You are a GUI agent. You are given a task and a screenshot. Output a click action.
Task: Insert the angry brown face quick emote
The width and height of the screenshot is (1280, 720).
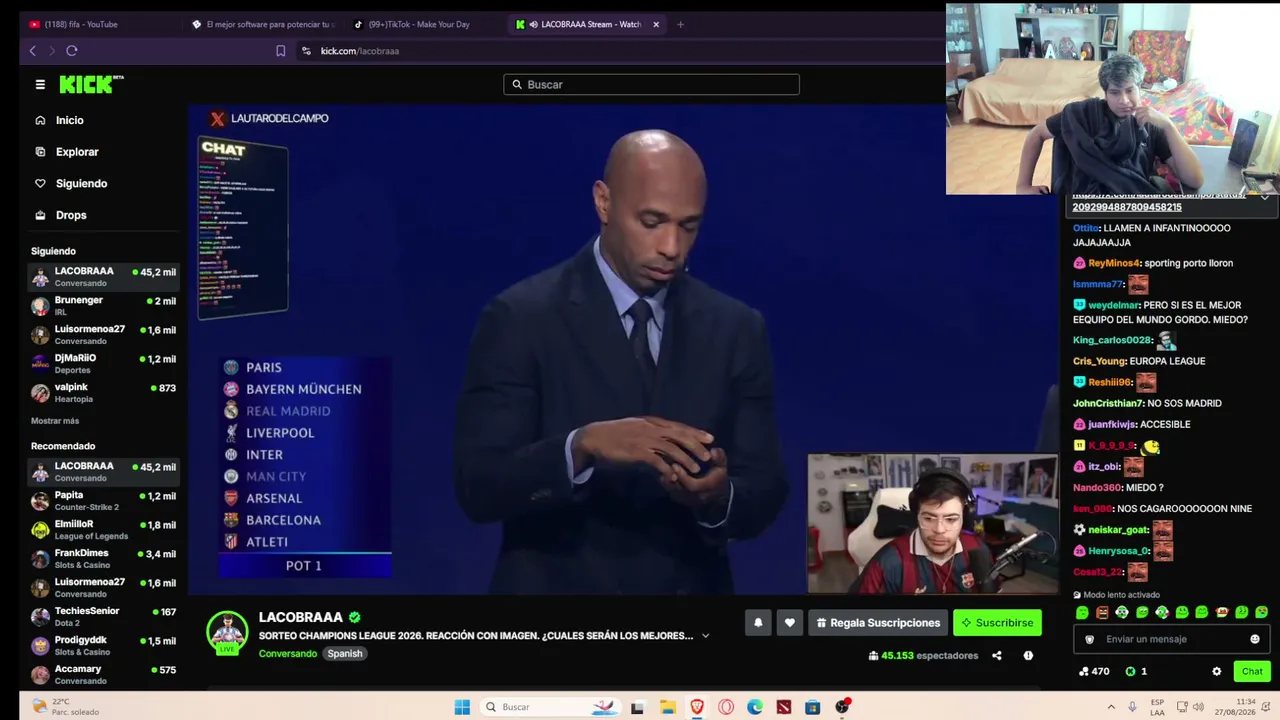click(1102, 612)
